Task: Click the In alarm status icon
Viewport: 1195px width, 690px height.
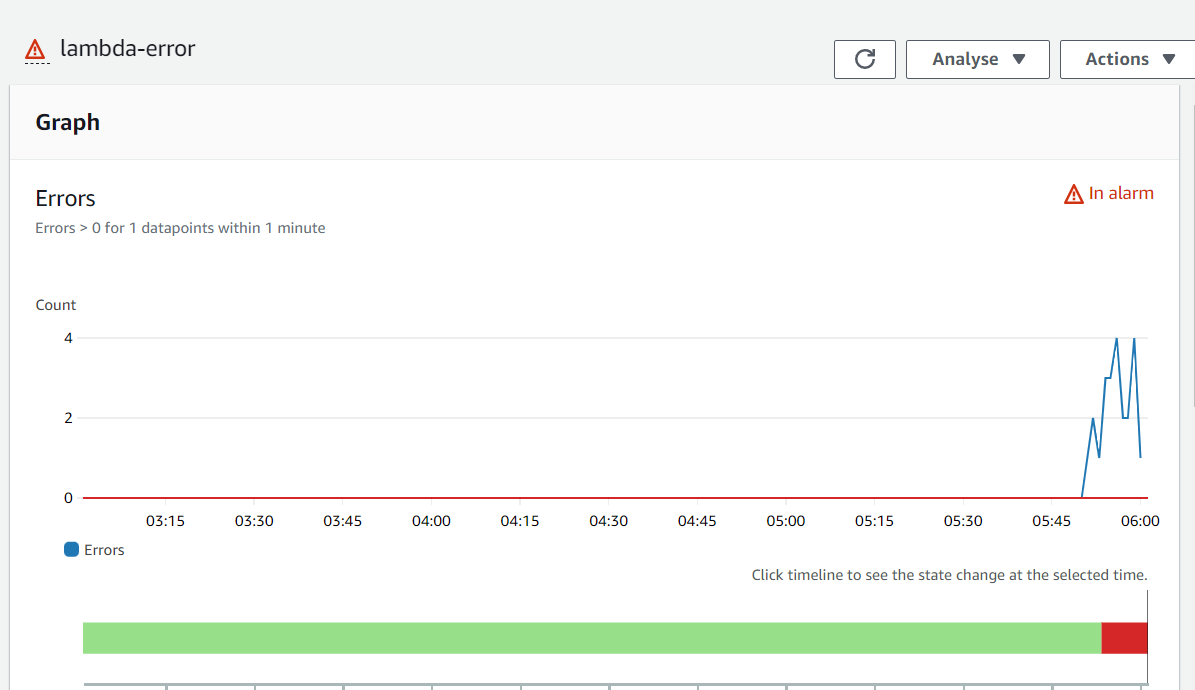Action: (1073, 194)
